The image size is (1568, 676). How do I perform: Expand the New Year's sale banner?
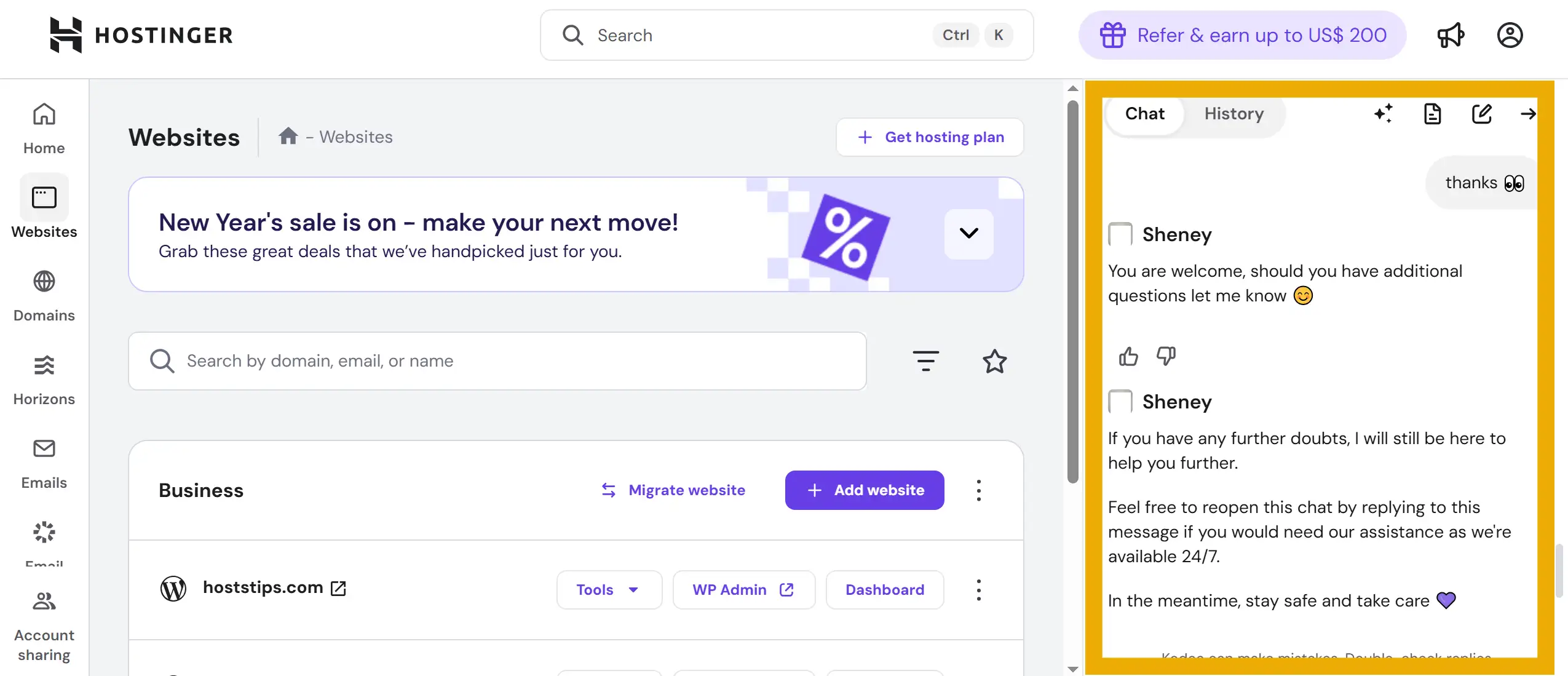click(x=968, y=234)
